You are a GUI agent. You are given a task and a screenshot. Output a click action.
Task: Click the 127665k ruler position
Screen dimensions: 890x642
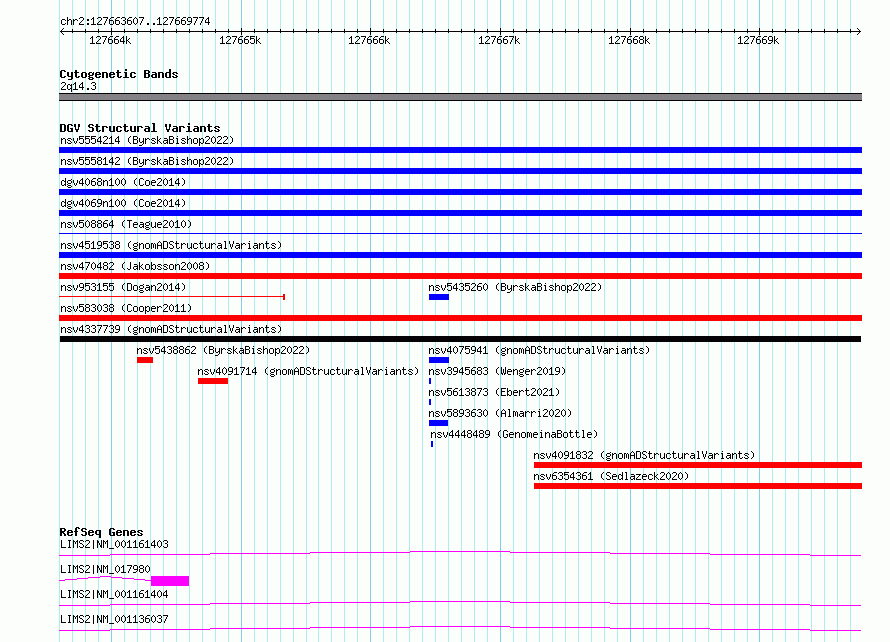[240, 40]
